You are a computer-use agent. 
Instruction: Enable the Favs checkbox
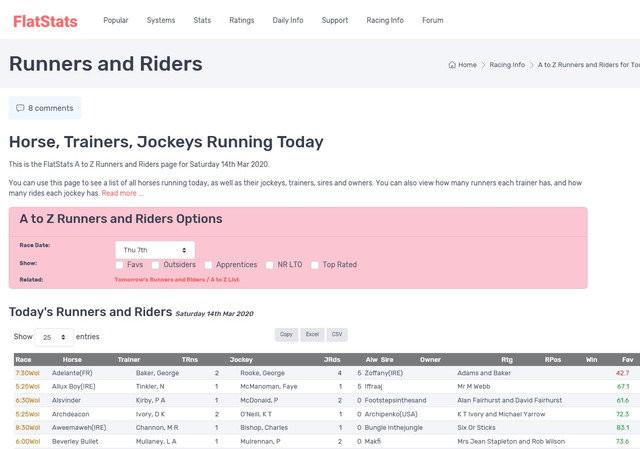[x=119, y=265]
